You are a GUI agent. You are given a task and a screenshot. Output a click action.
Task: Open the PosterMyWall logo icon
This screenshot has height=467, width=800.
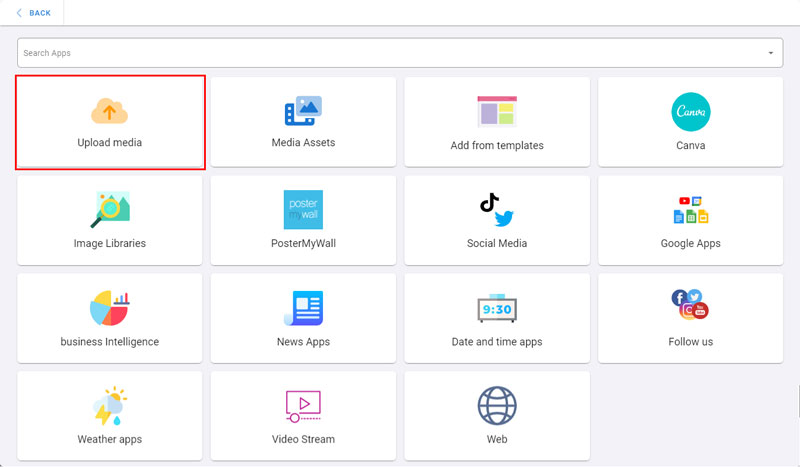(x=303, y=209)
